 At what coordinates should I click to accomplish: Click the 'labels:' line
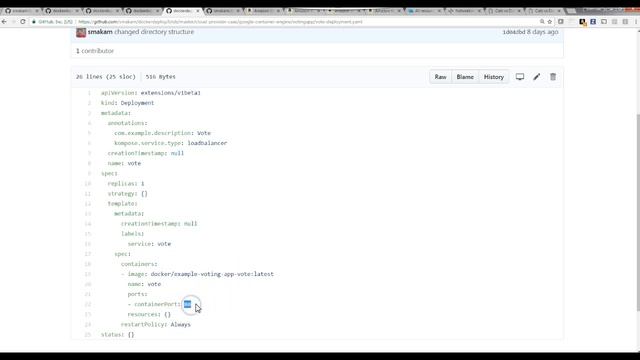click(132, 233)
